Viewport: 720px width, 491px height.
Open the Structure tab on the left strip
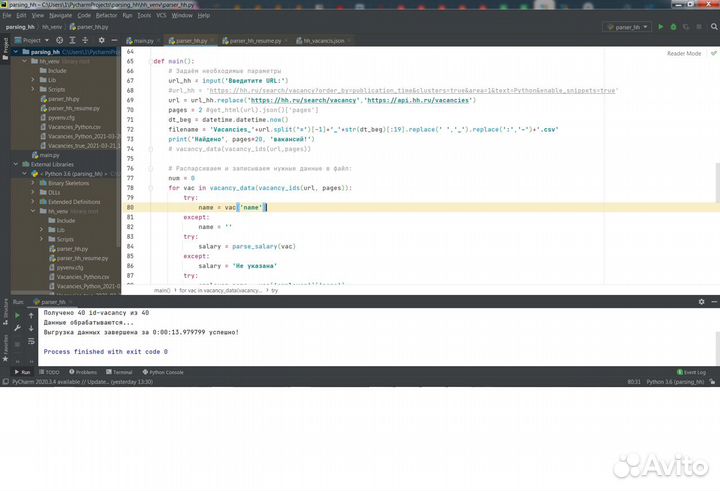pos(5,310)
